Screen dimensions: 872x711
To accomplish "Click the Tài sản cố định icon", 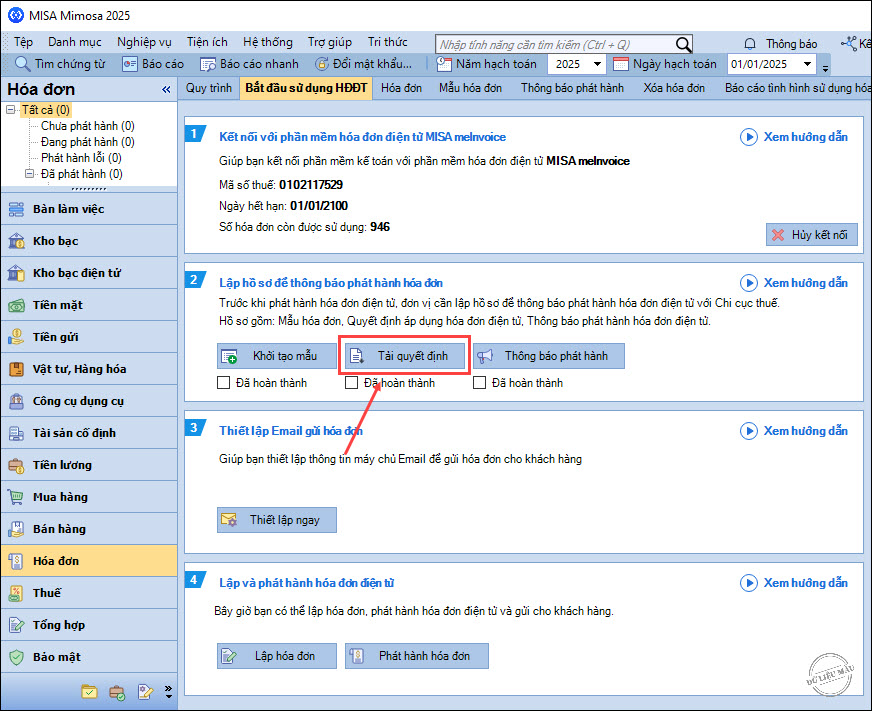I will tap(16, 433).
